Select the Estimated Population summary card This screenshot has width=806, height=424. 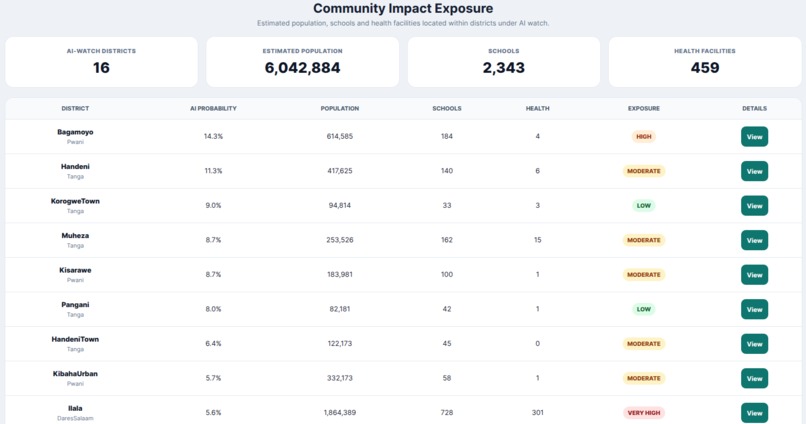[302, 62]
